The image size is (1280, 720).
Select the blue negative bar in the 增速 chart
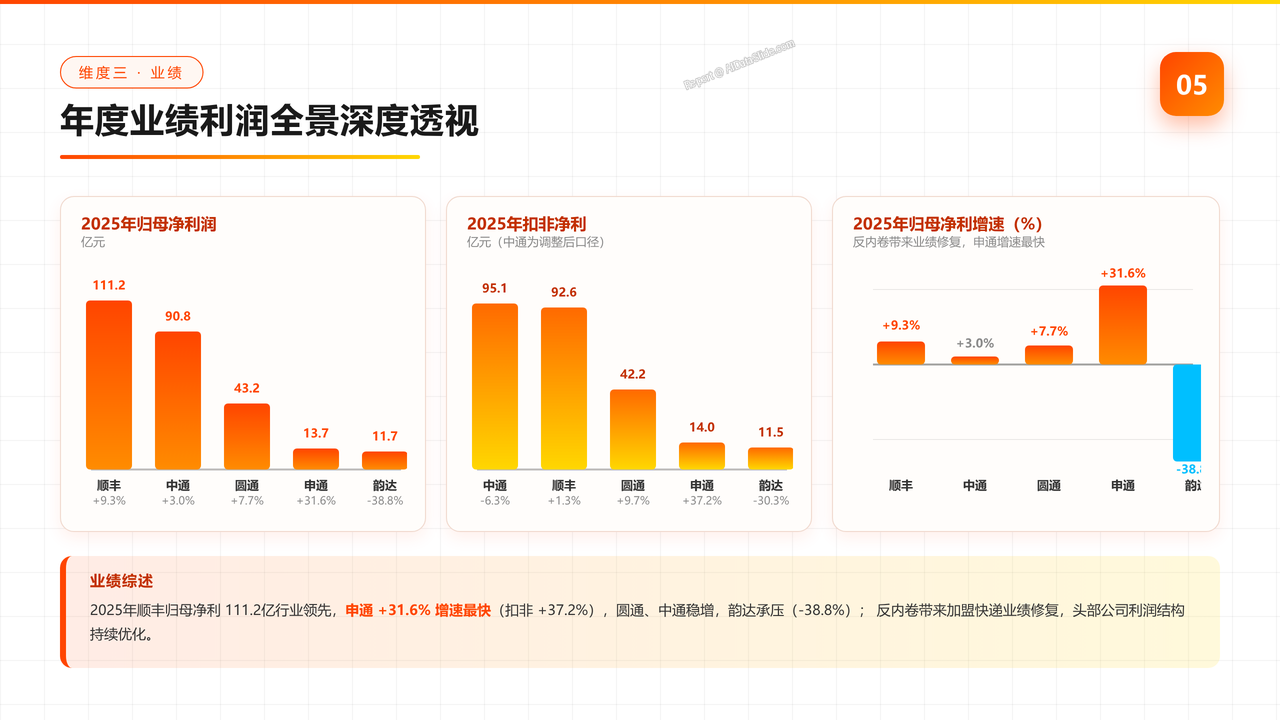[x=1187, y=412]
